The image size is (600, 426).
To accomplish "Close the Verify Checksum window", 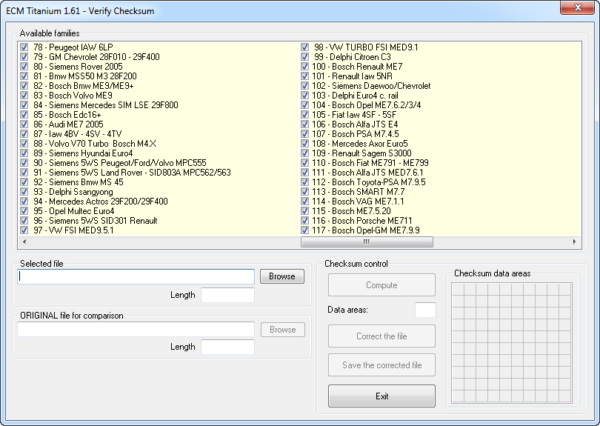I will pyautogui.click(x=578, y=7).
